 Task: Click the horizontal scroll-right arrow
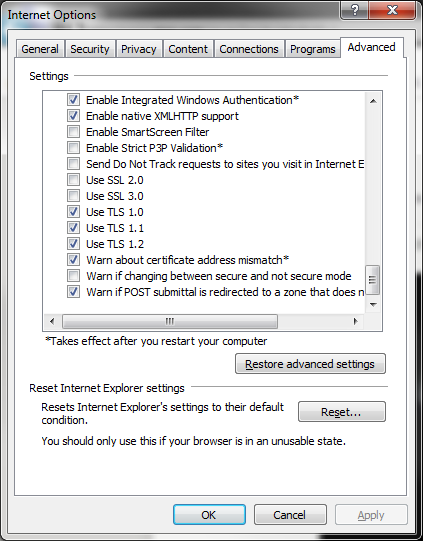click(356, 322)
